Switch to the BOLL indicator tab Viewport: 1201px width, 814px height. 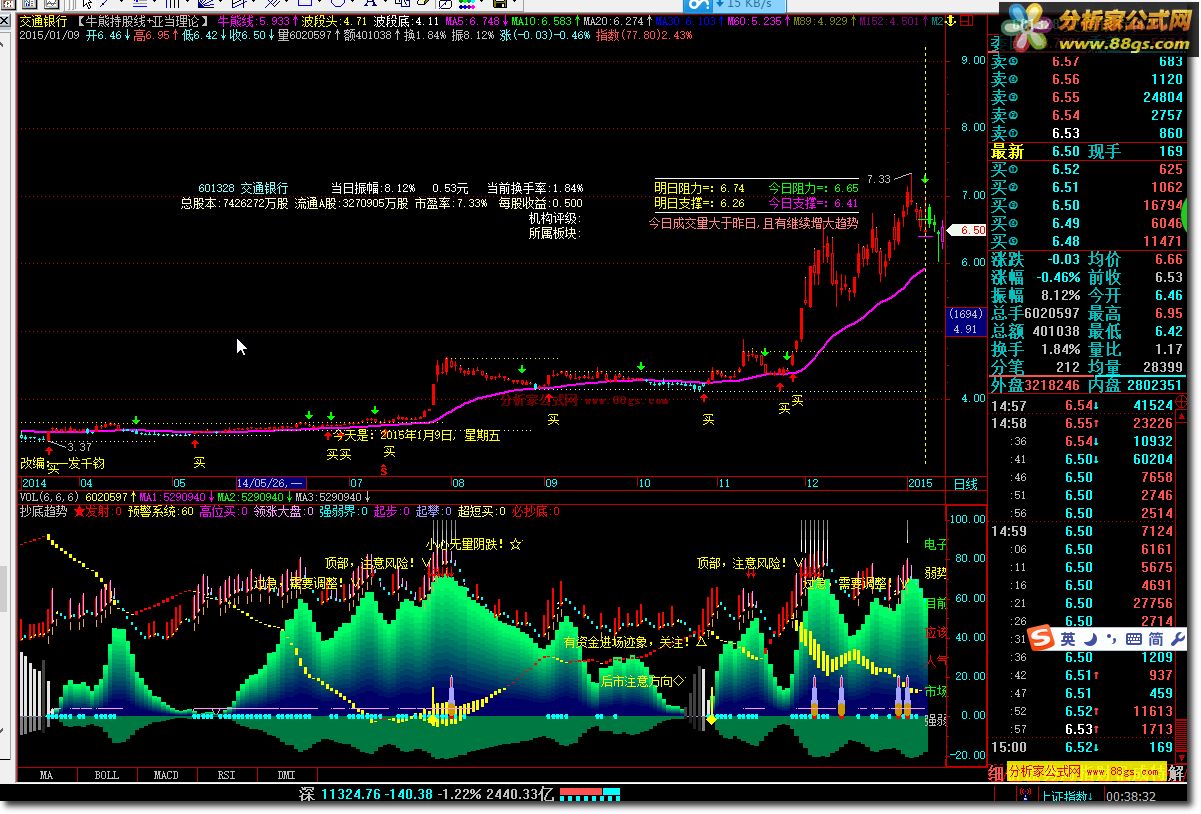[106, 775]
